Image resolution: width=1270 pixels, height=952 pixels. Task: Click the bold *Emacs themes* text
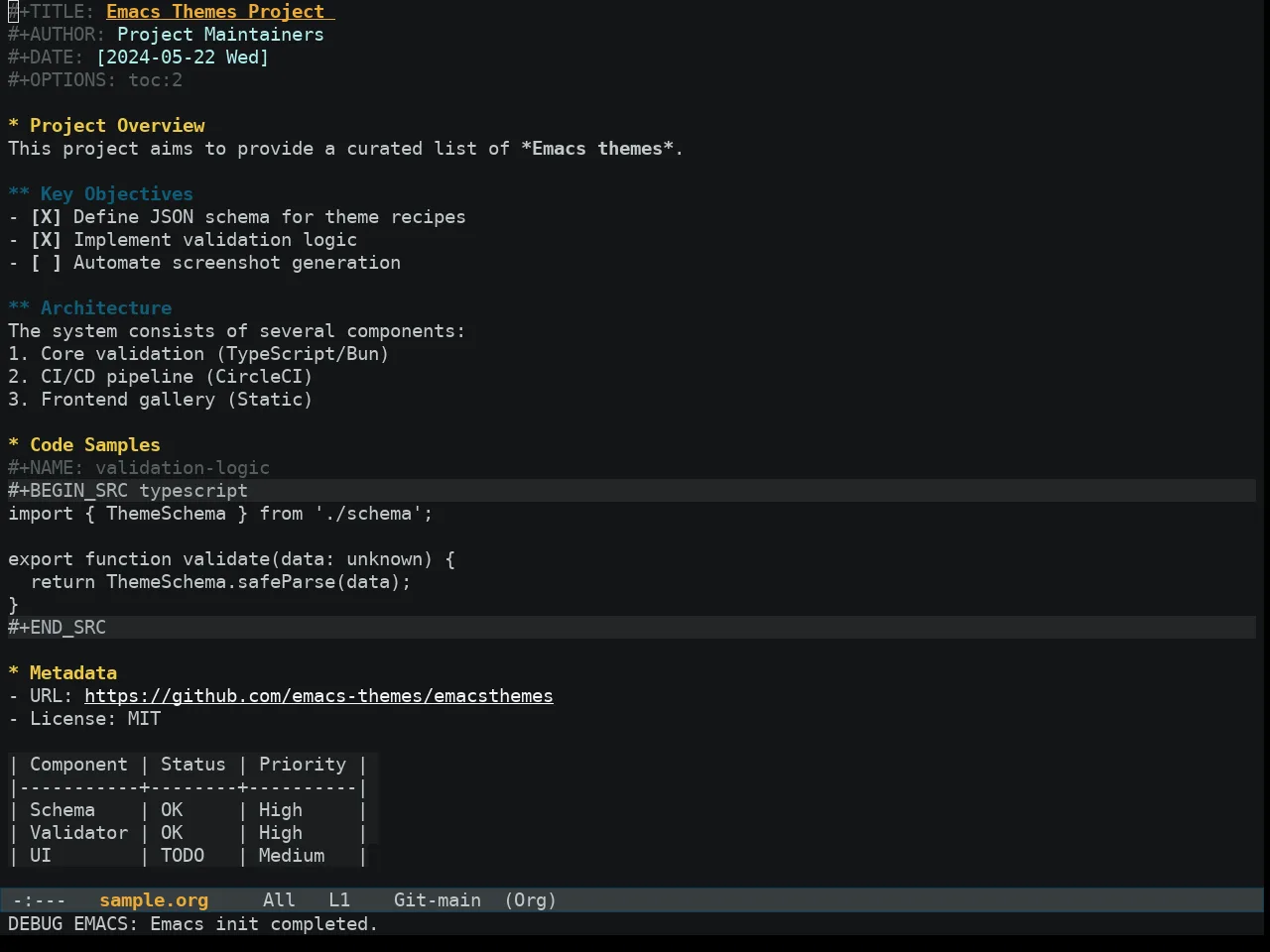click(x=597, y=149)
